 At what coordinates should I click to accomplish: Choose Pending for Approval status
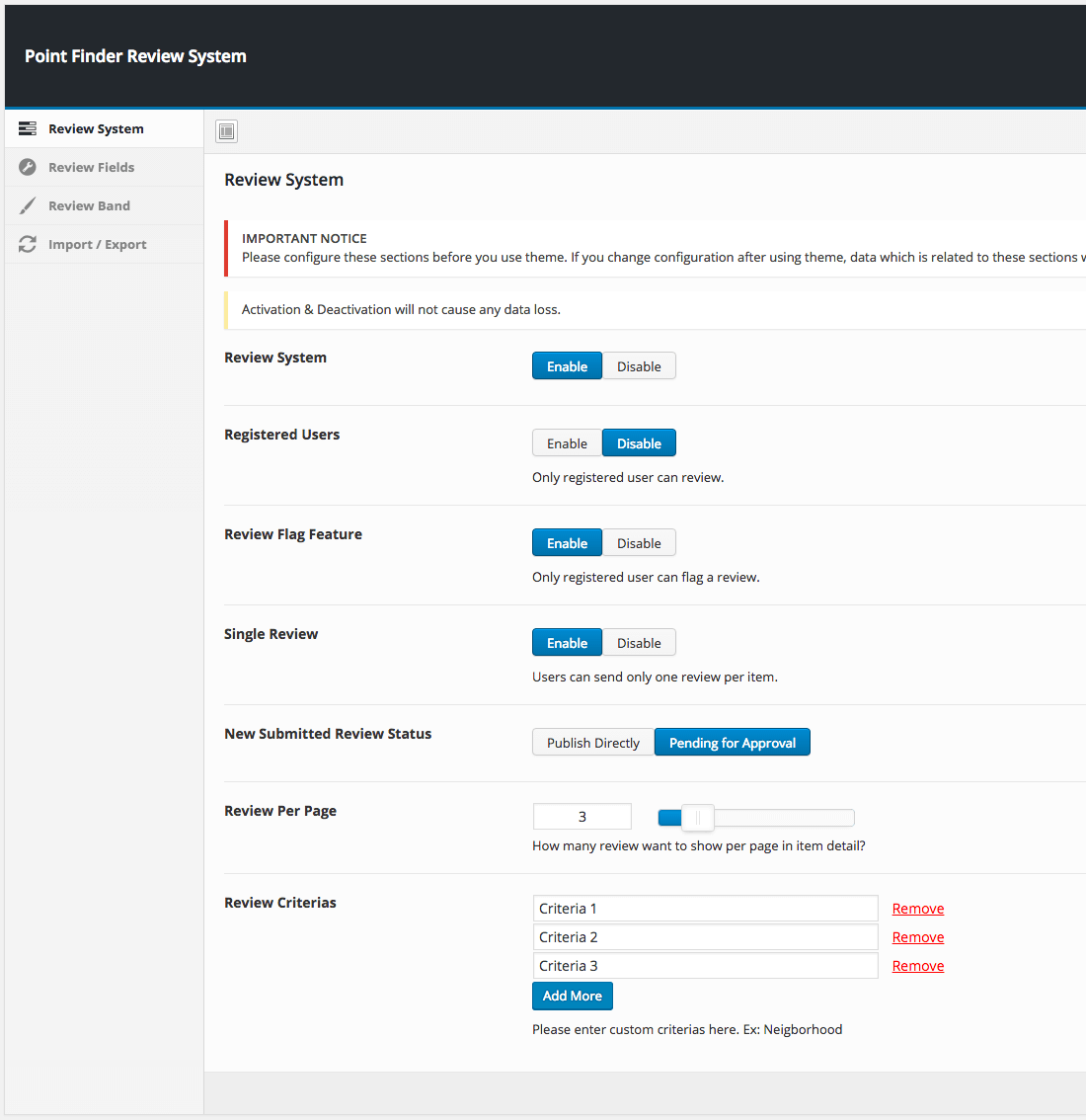[x=732, y=743]
